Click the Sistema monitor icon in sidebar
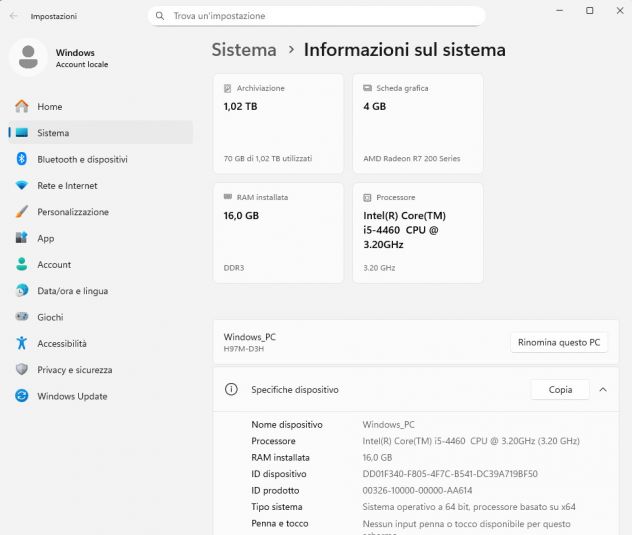 [22, 133]
